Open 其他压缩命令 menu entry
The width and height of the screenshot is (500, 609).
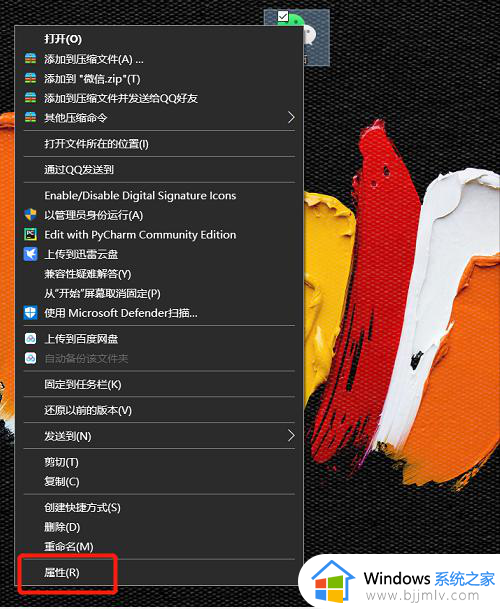pyautogui.click(x=159, y=117)
